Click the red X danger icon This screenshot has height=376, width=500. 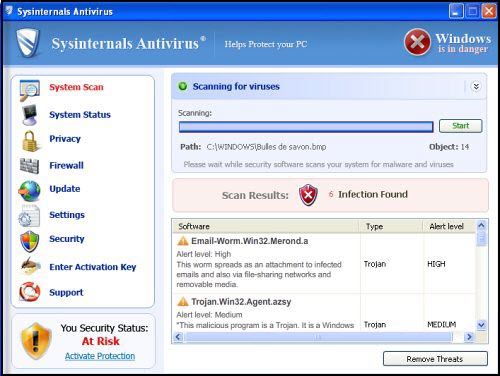coord(417,42)
